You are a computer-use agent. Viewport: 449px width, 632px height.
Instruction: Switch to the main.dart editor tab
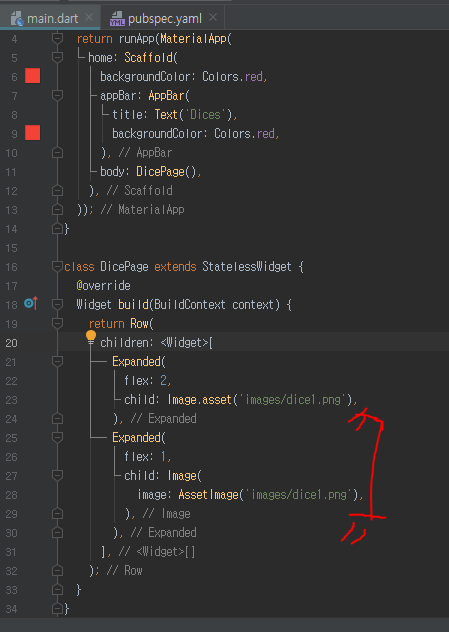(50, 18)
